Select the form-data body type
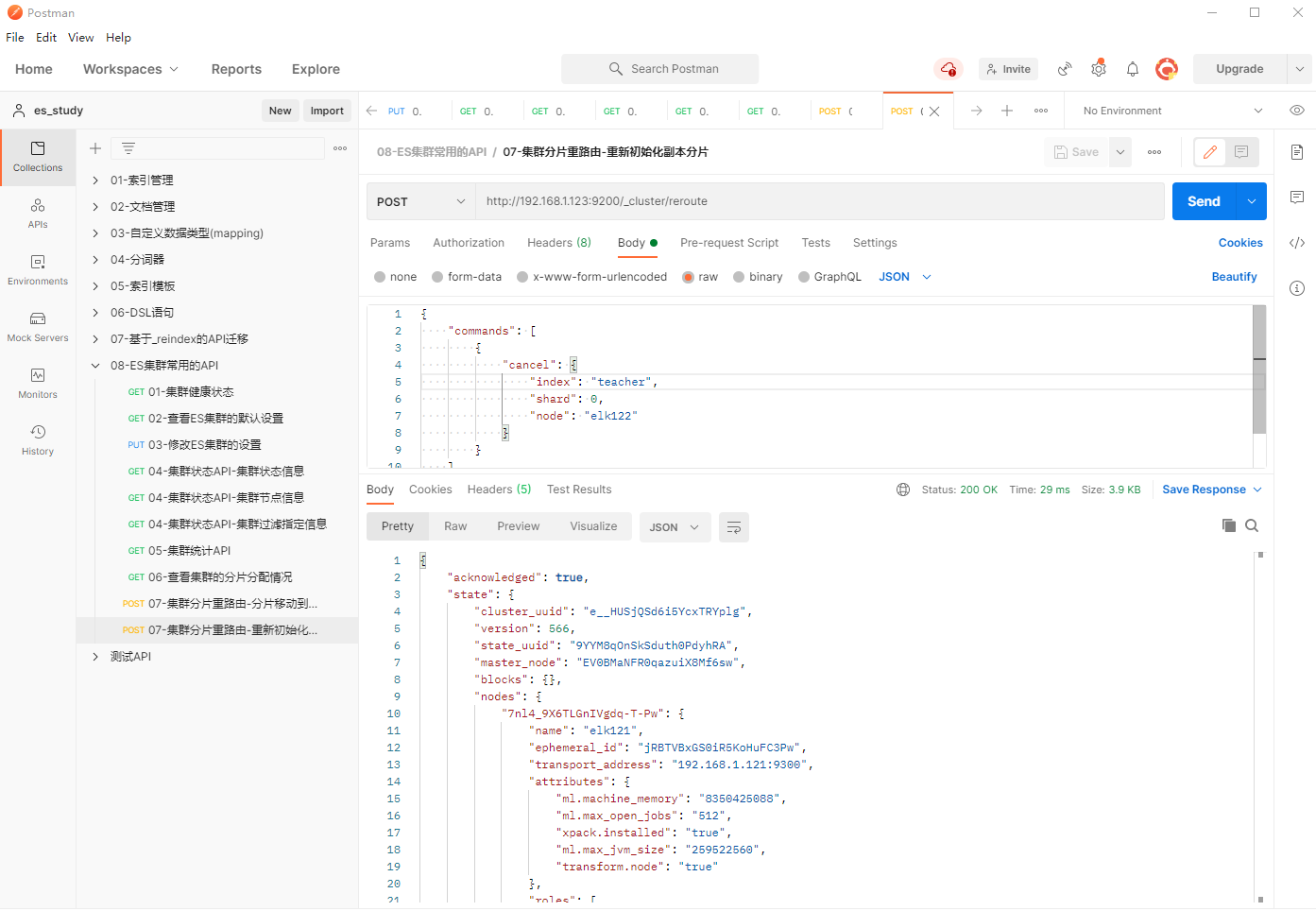This screenshot has height=911, width=1316. [437, 277]
